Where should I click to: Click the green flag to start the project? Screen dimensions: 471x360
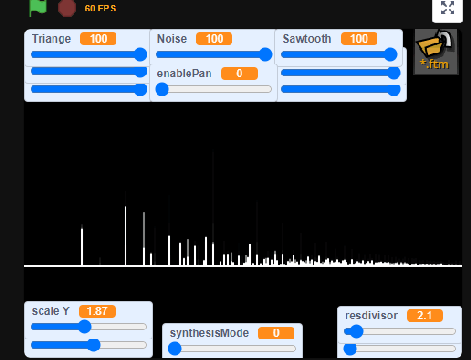click(x=38, y=7)
